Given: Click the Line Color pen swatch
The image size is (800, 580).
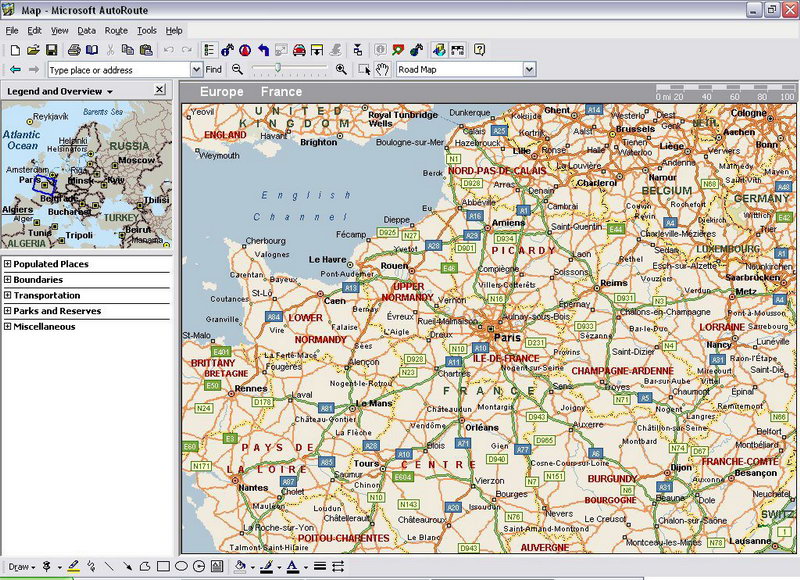Looking at the screenshot, I should (x=266, y=566).
